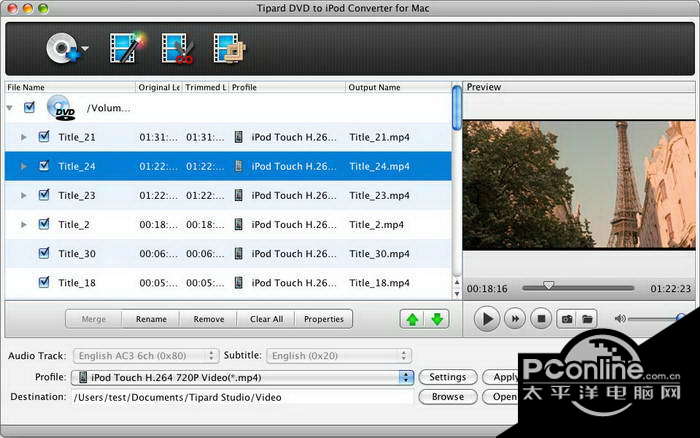Click the Trimmed Length column header

point(205,87)
